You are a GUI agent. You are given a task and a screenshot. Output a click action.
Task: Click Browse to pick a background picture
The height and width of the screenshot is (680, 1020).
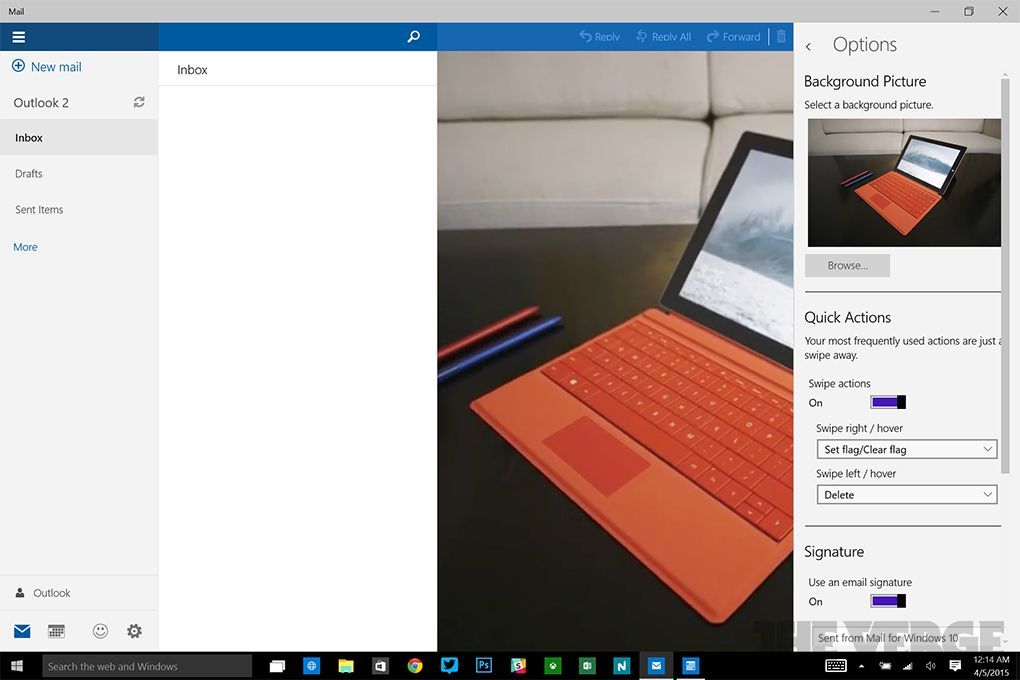(846, 265)
